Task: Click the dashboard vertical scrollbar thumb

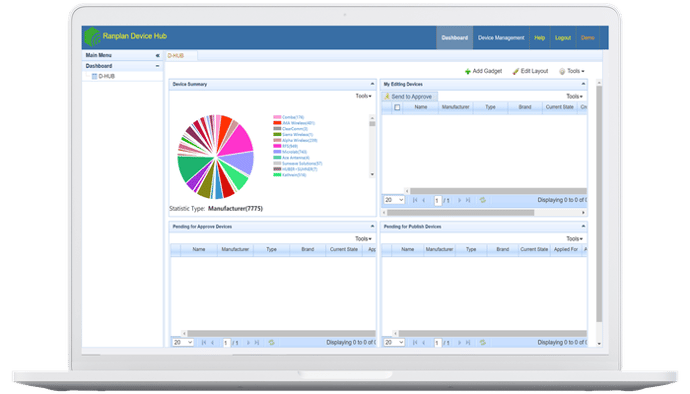Action: (x=599, y=204)
